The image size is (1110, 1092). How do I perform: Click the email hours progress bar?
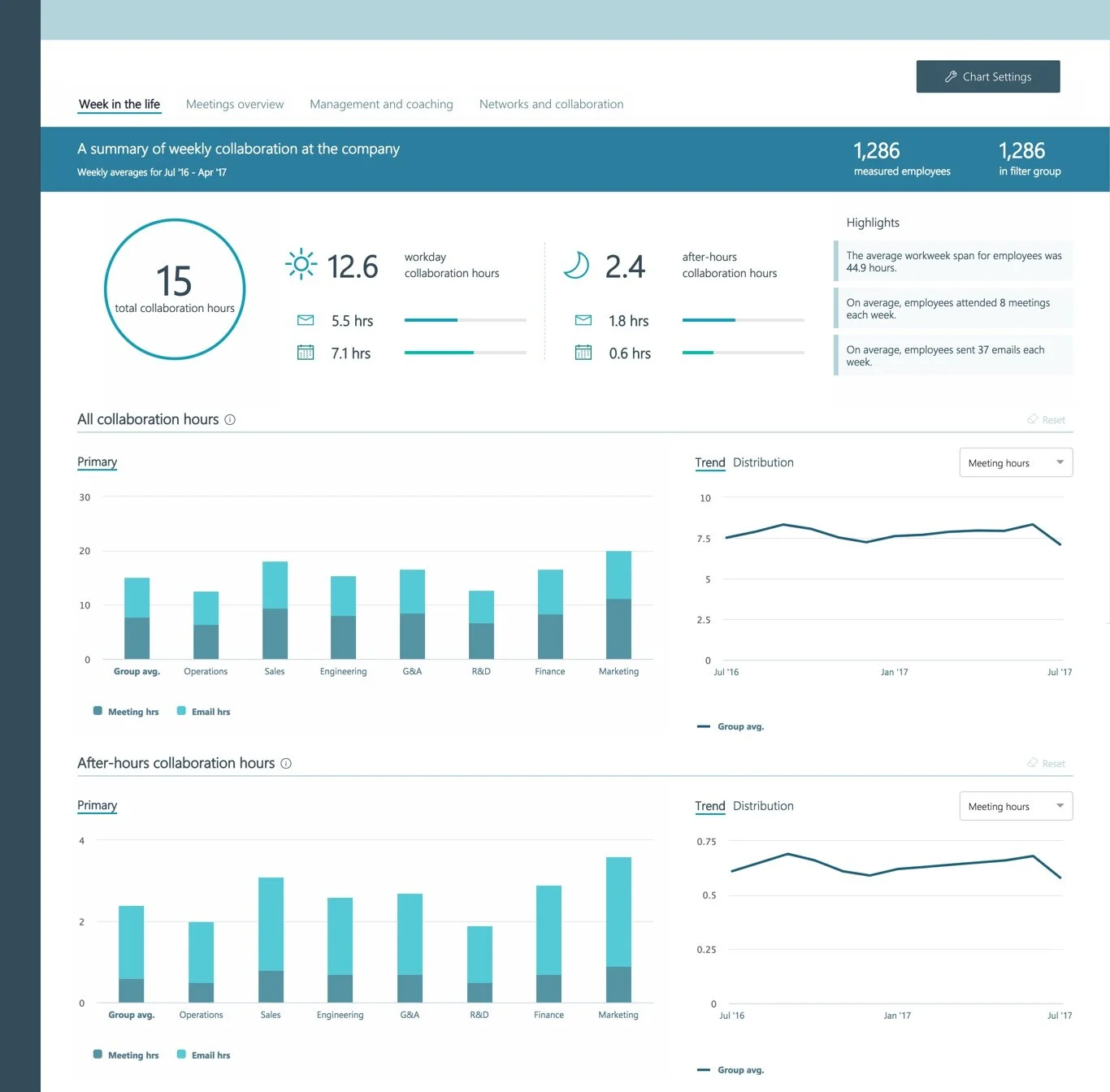[x=465, y=320]
